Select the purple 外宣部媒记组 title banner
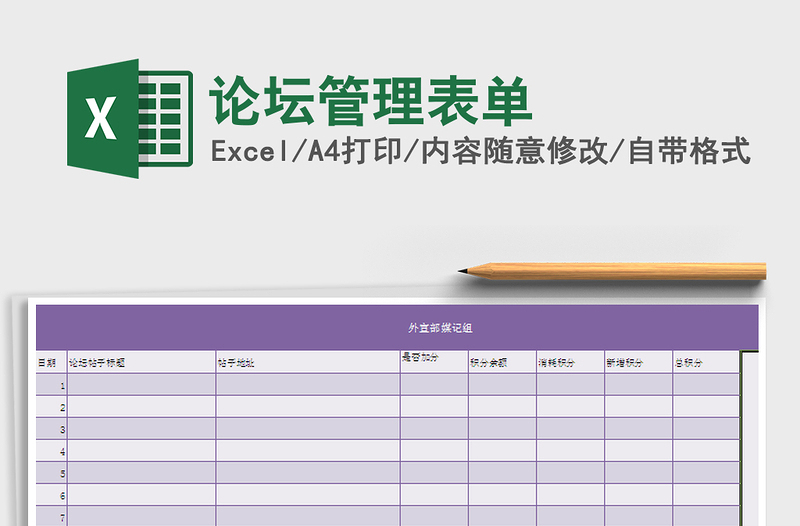Viewport: 800px width, 526px height. tap(397, 328)
